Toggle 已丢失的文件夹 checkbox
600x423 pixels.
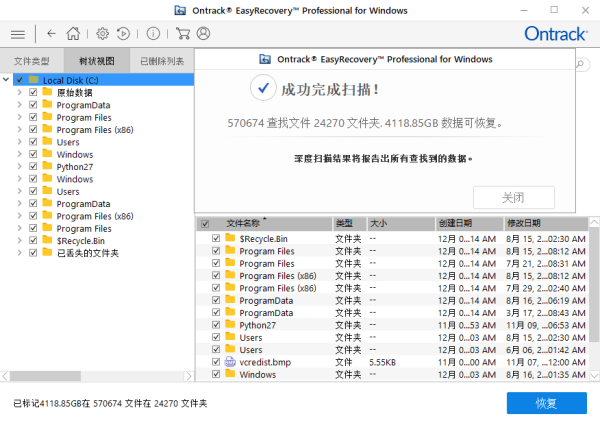33,253
